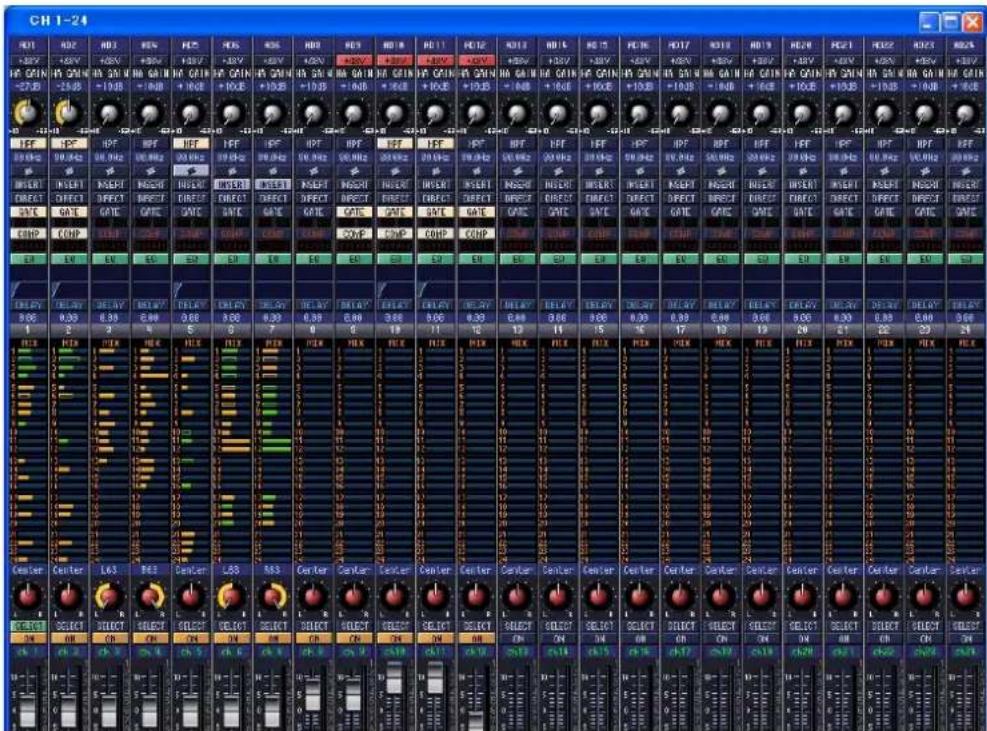Open the AD1 input patch selector
Image resolution: width=987 pixels, height=731 pixels.
28,45
